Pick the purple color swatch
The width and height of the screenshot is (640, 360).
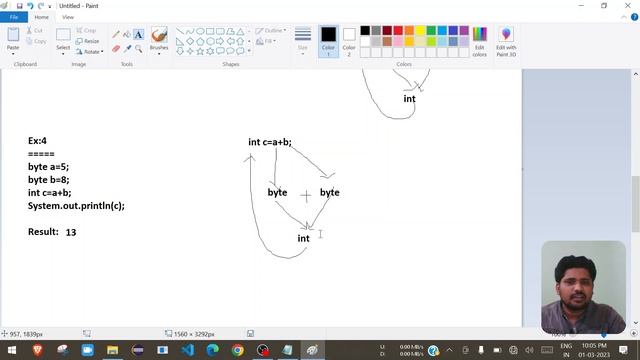click(x=464, y=30)
